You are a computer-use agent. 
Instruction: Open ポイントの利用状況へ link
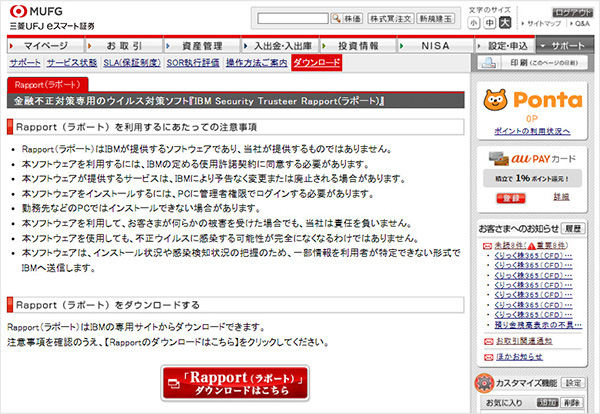click(532, 131)
